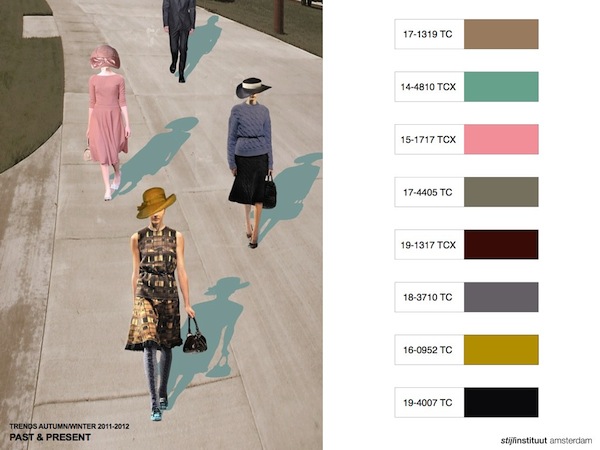Click the 14-4810 TCX color code label
The image size is (600, 450).
coord(429,87)
